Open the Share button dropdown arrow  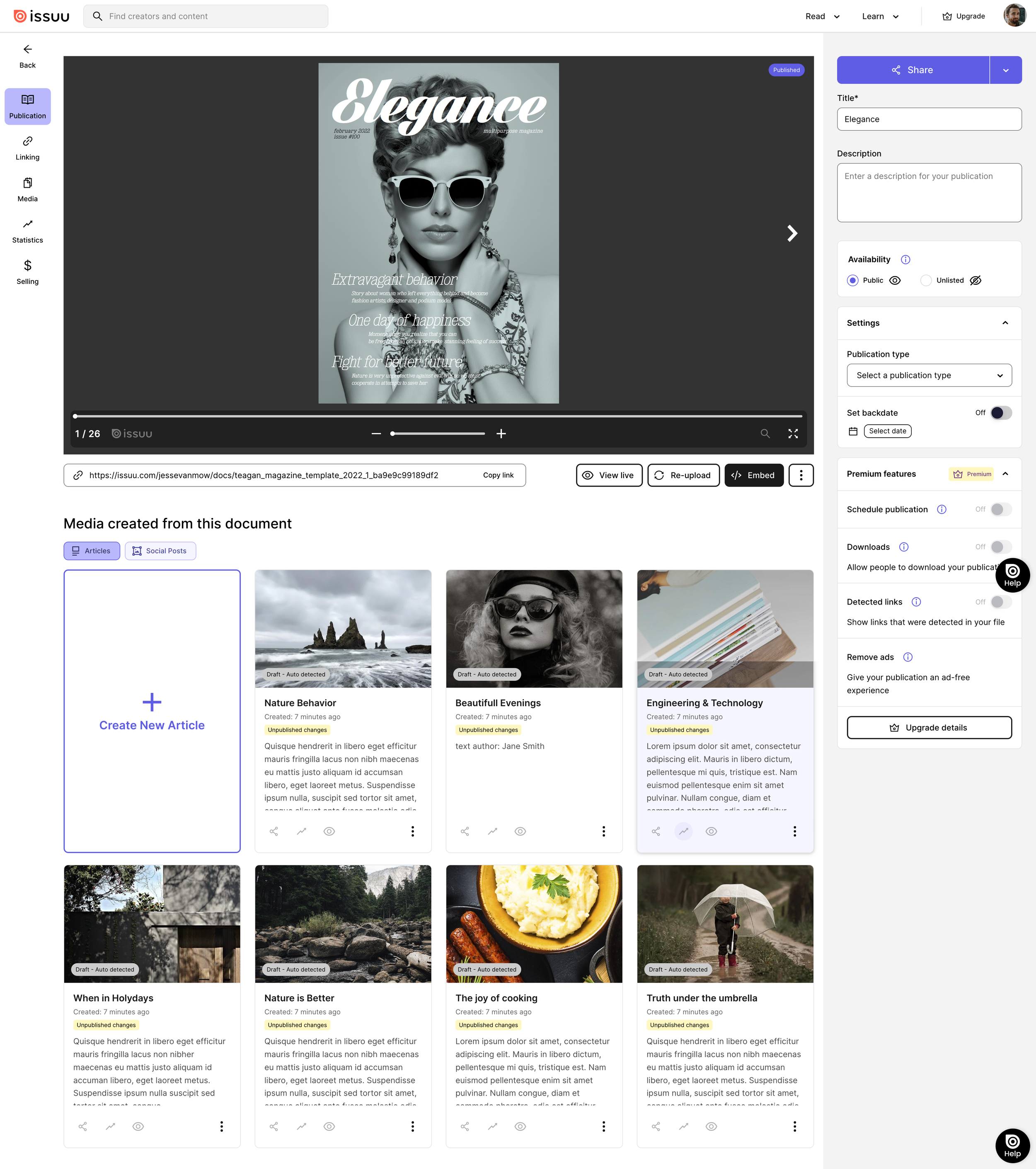click(x=1005, y=70)
